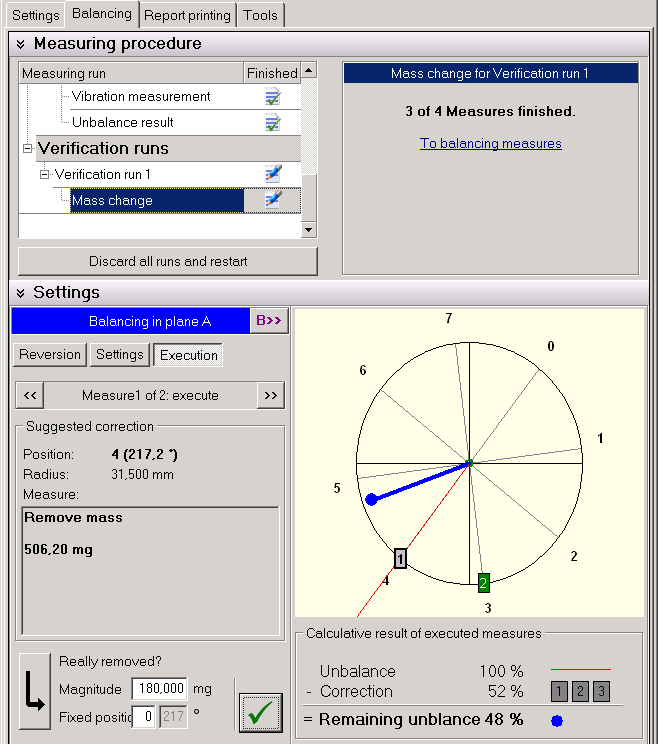
Task: Click the Balancing in plane A header
Action: coord(130,321)
